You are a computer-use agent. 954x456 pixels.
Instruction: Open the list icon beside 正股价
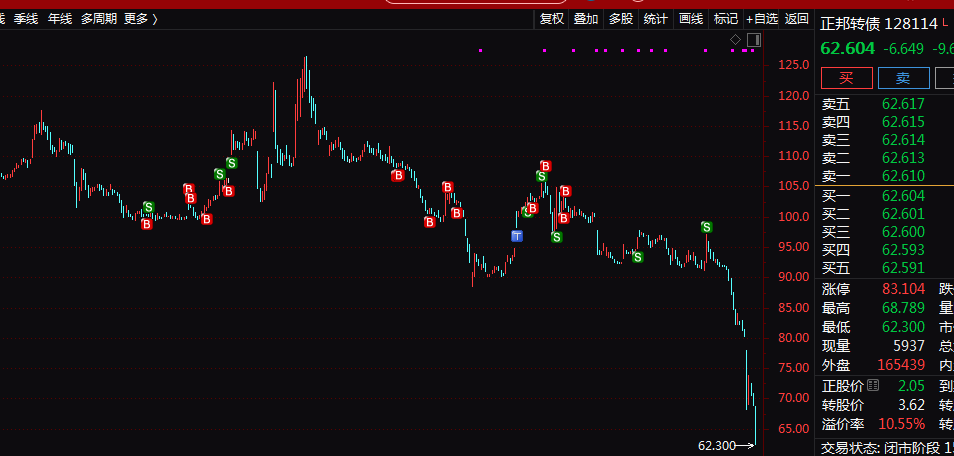click(873, 385)
